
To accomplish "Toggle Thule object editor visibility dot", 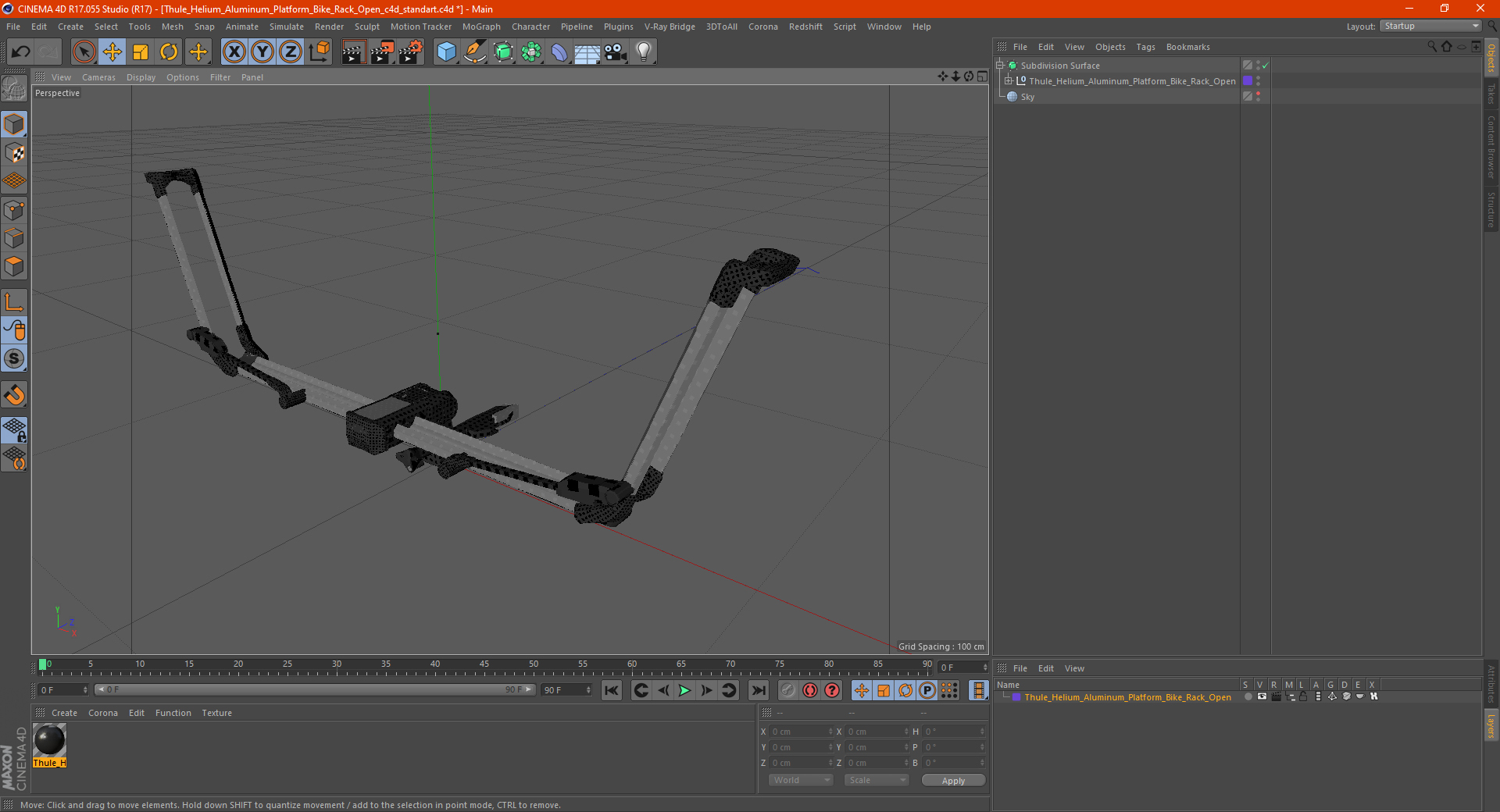I will [1258, 78].
